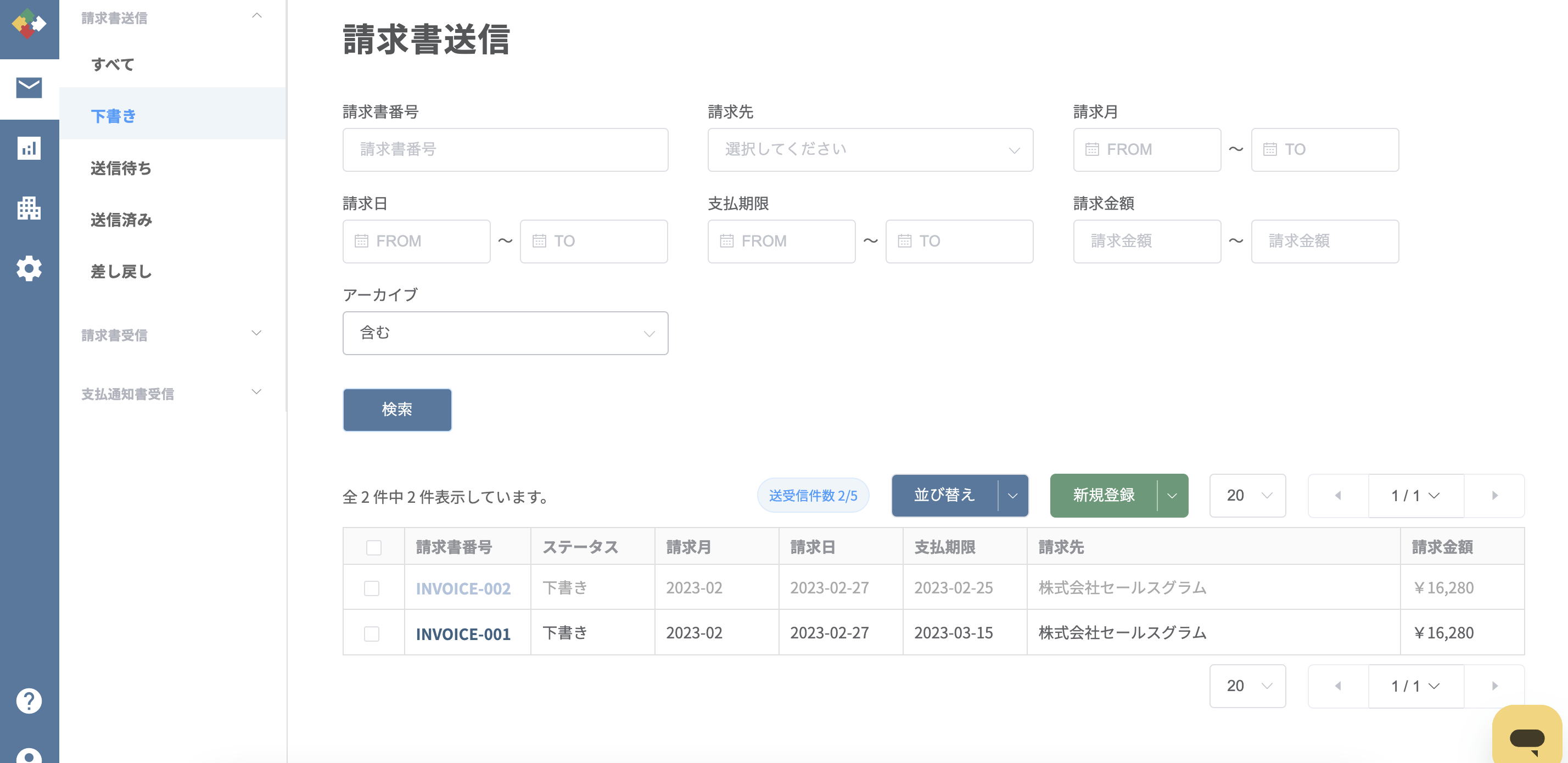This screenshot has height=763, width=1568.
Task: Check the INVOICE-002 row checkbox
Action: 371,588
